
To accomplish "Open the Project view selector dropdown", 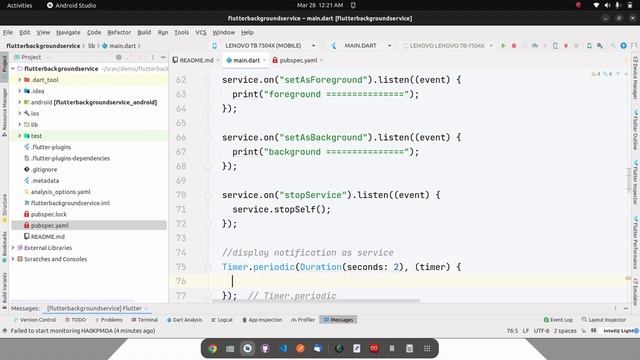I will click(x=32, y=57).
